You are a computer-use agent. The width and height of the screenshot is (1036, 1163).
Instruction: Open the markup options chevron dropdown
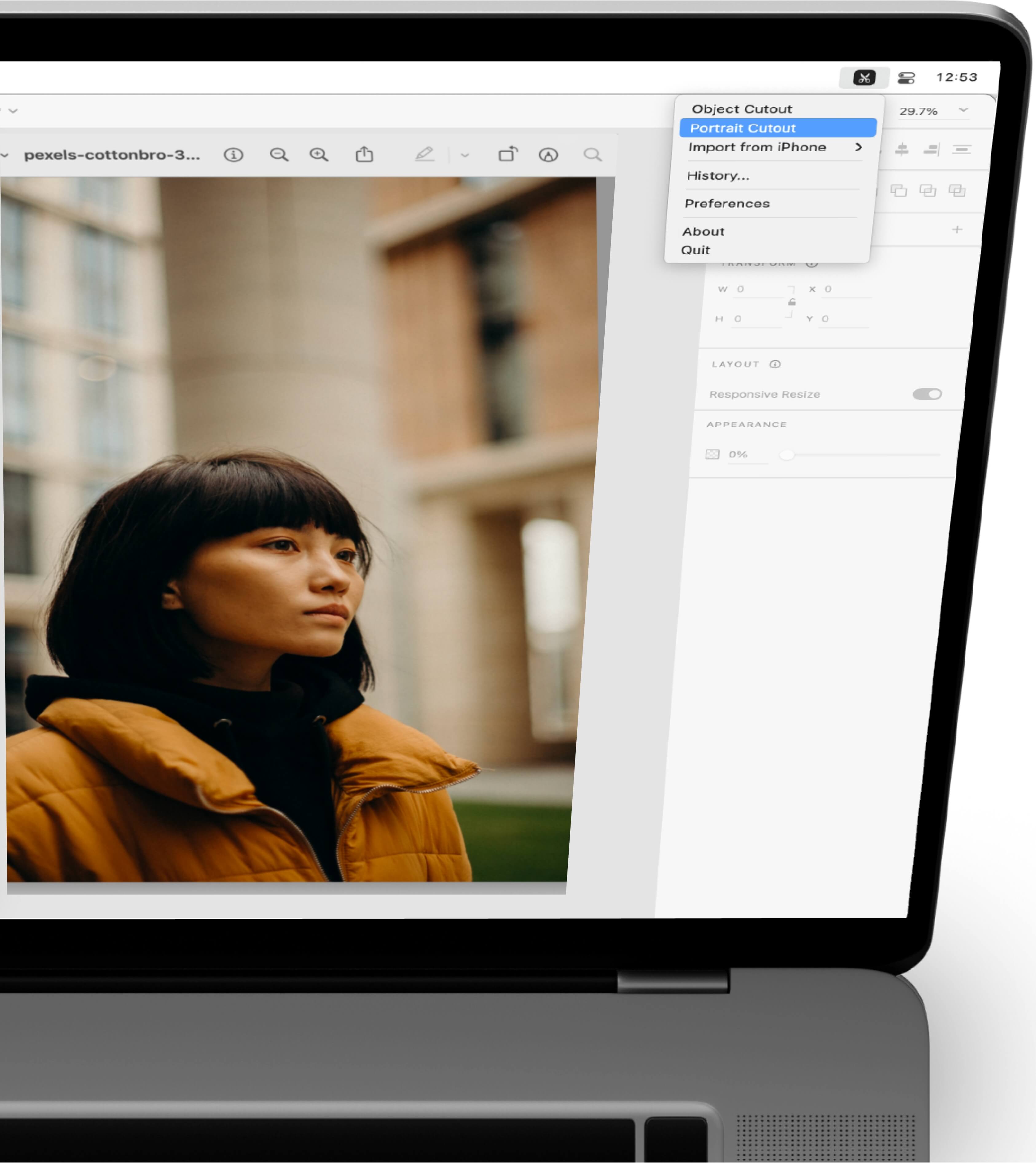pyautogui.click(x=465, y=155)
